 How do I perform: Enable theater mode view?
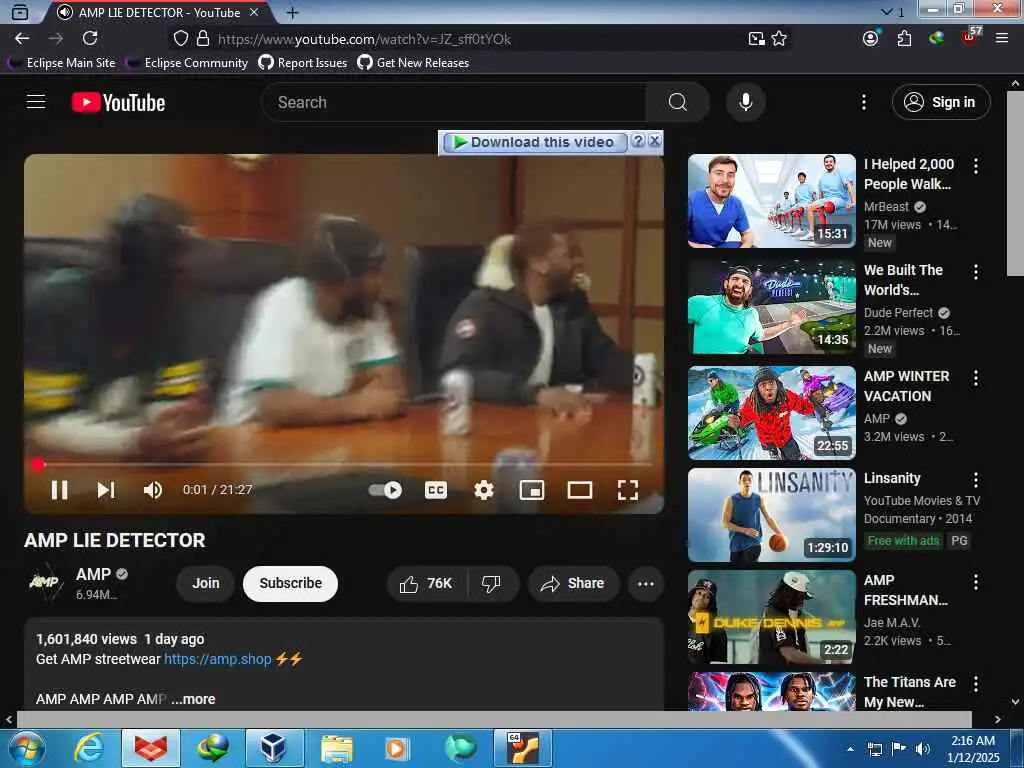click(x=580, y=490)
